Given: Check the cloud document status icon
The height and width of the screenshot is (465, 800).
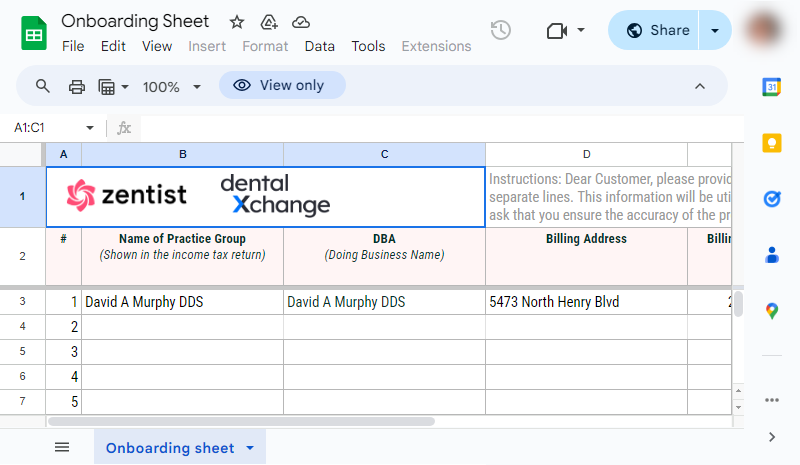Looking at the screenshot, I should (x=301, y=22).
